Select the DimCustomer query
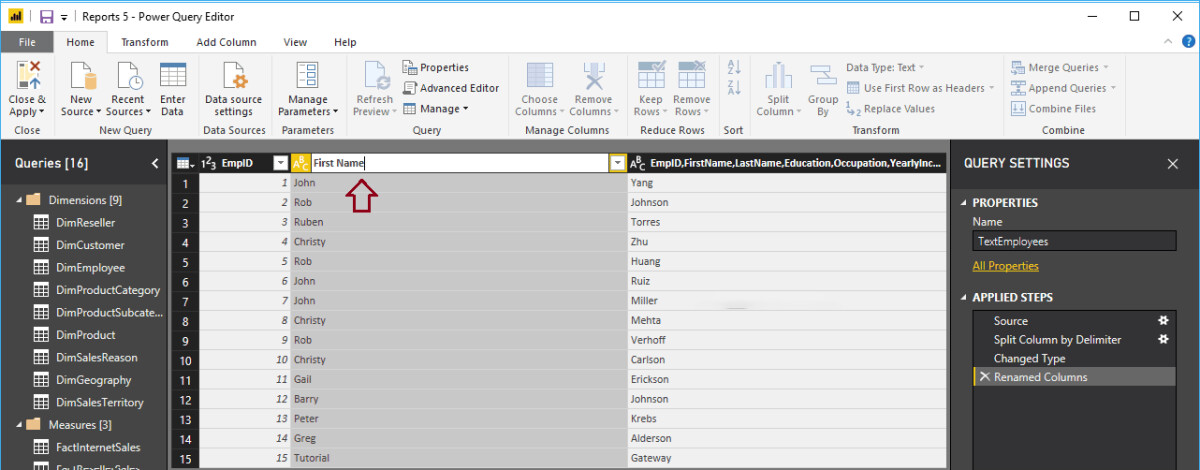Viewport: 1200px width, 470px height. tap(90, 245)
